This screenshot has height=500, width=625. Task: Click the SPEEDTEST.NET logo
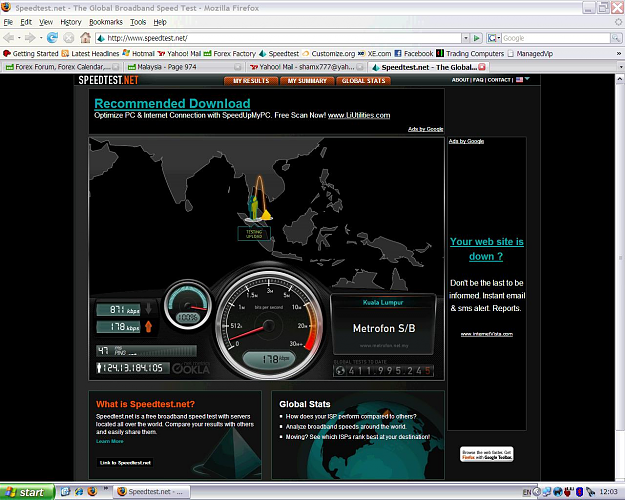pyautogui.click(x=108, y=80)
